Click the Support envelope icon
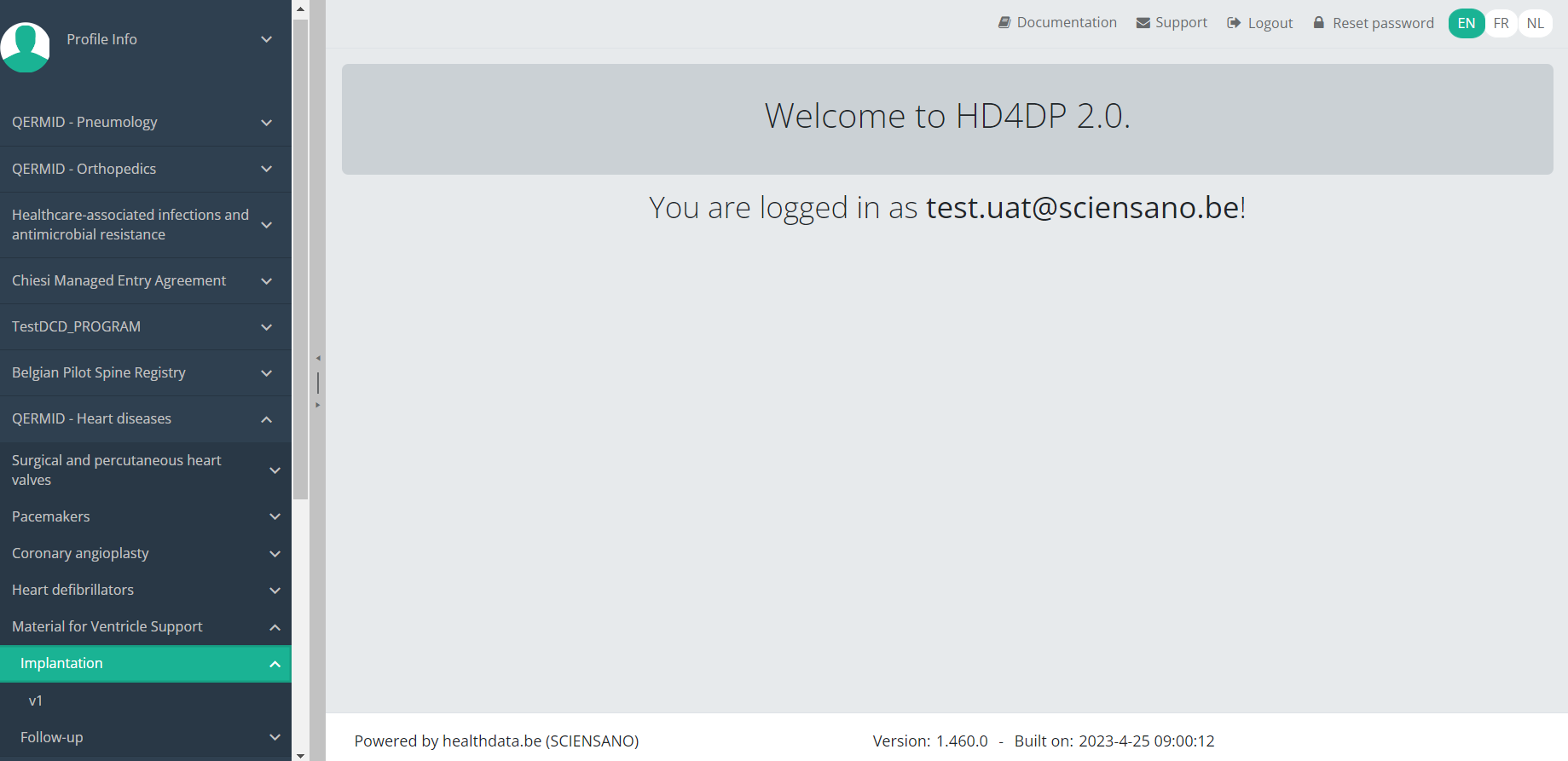Image resolution: width=1568 pixels, height=761 pixels. 1143,23
